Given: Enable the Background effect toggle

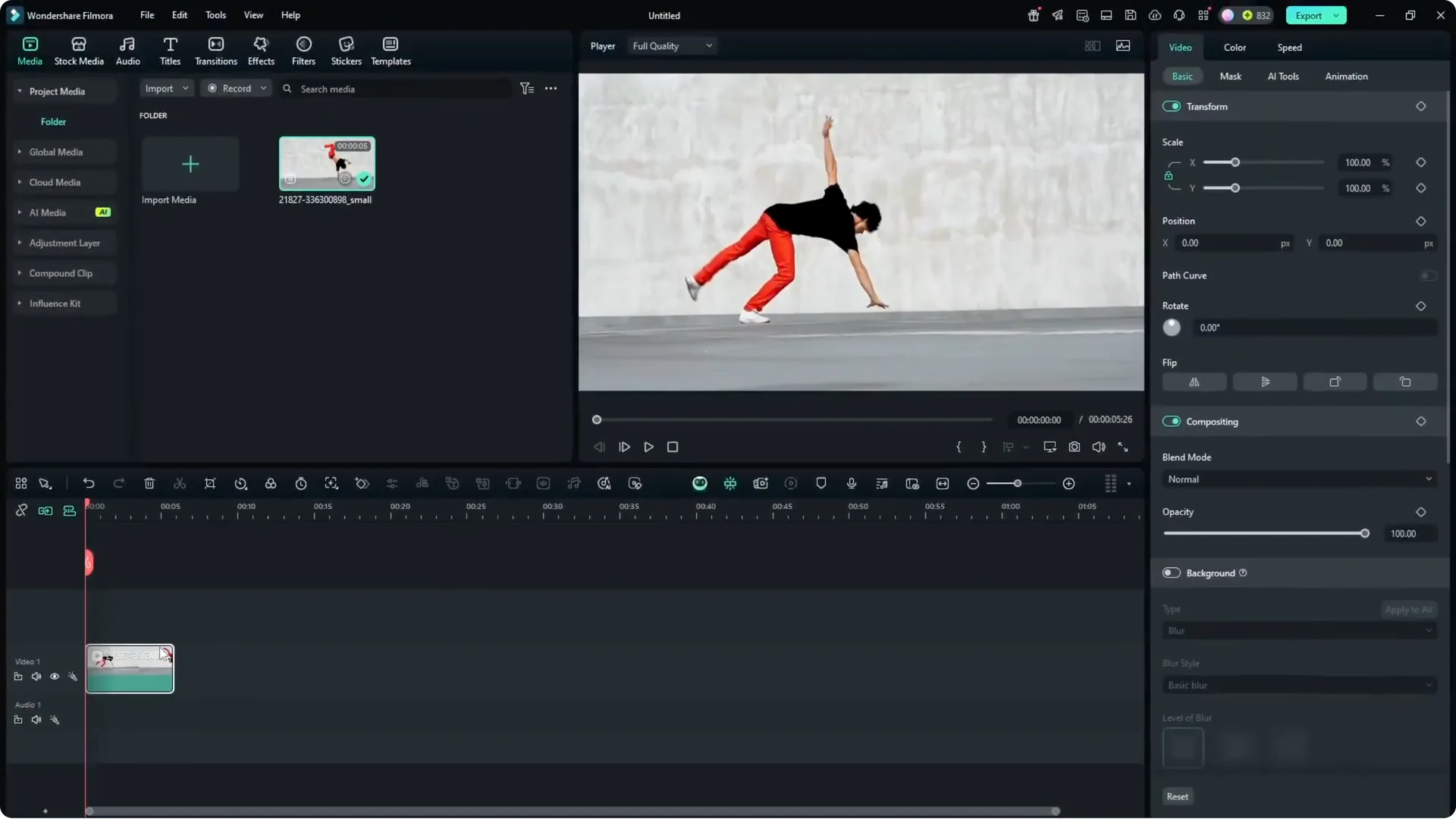Looking at the screenshot, I should point(1171,573).
